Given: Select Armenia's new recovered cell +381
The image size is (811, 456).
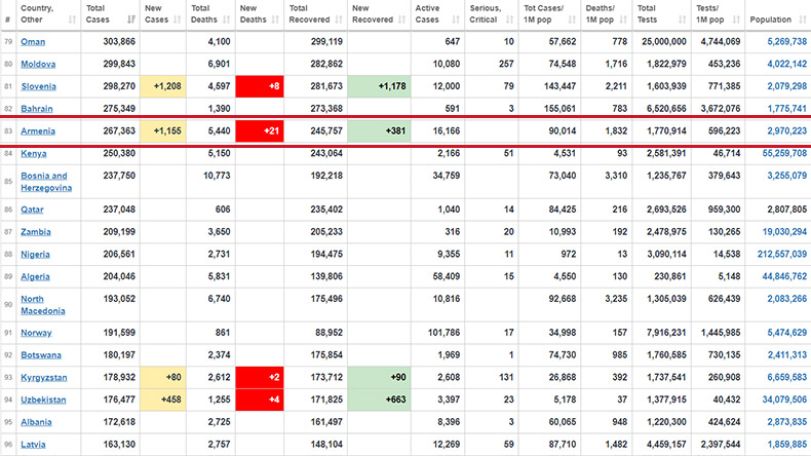Looking at the screenshot, I should pos(379,131).
